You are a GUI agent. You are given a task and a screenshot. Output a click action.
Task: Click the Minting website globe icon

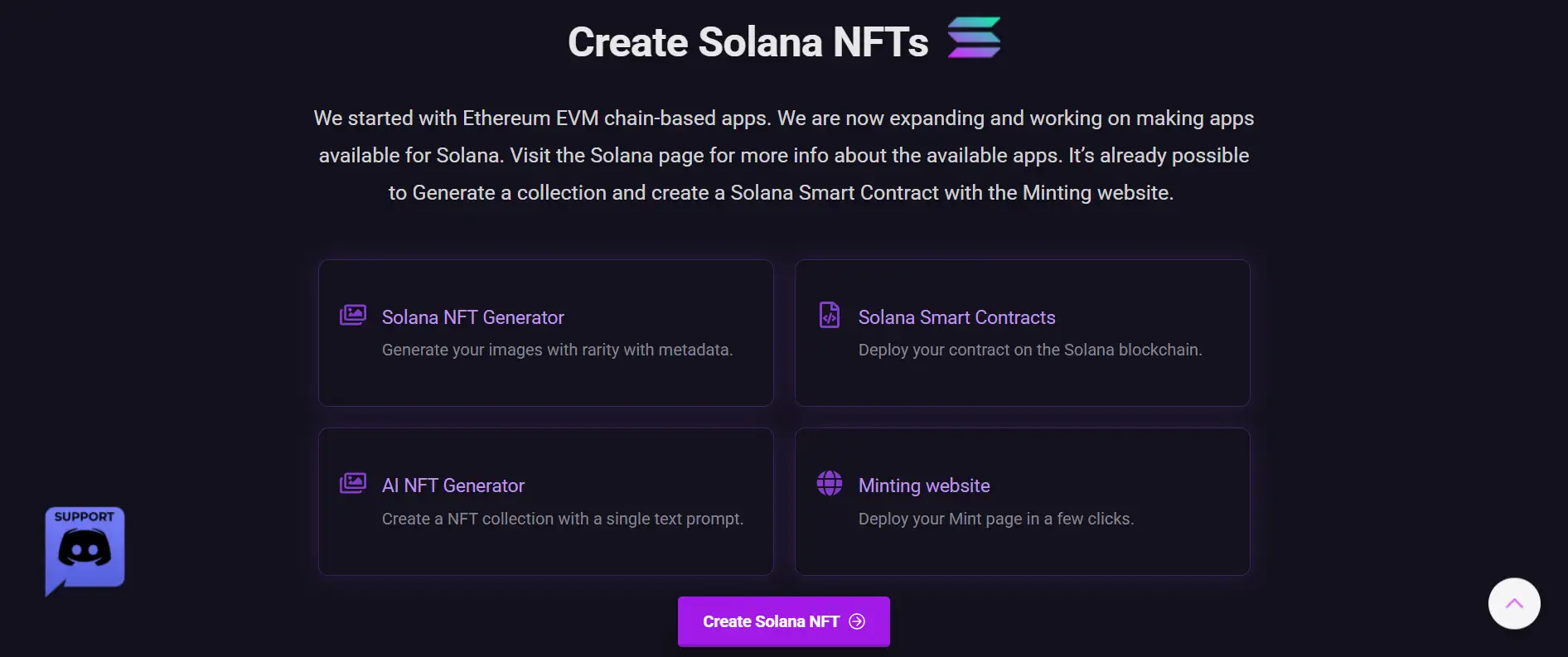tap(830, 483)
